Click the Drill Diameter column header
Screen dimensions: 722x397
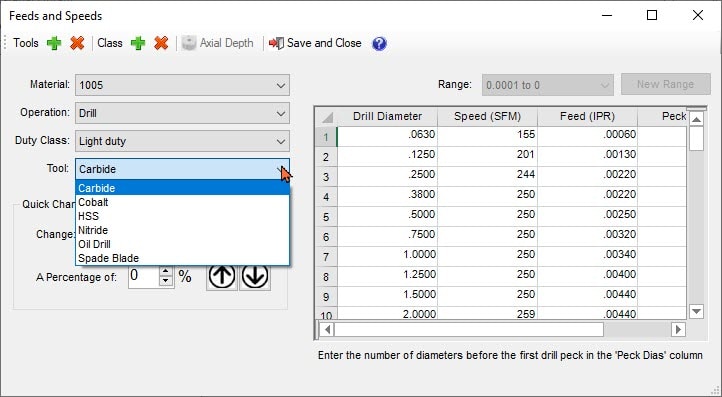pos(387,116)
